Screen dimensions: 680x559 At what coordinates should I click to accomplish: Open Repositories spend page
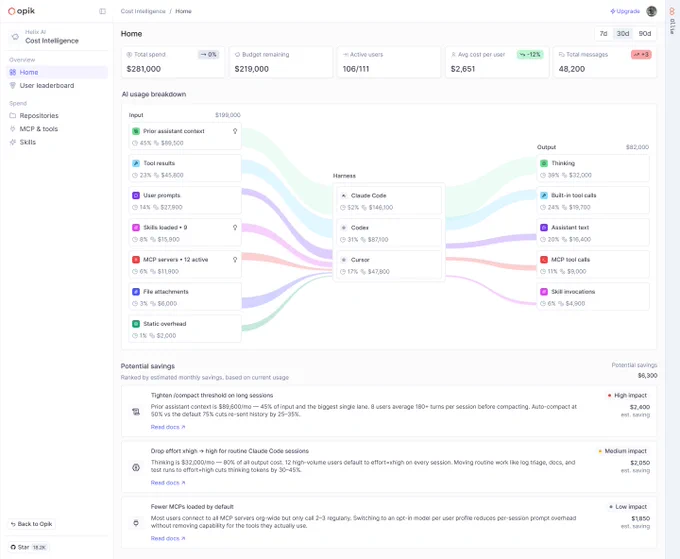point(57,115)
